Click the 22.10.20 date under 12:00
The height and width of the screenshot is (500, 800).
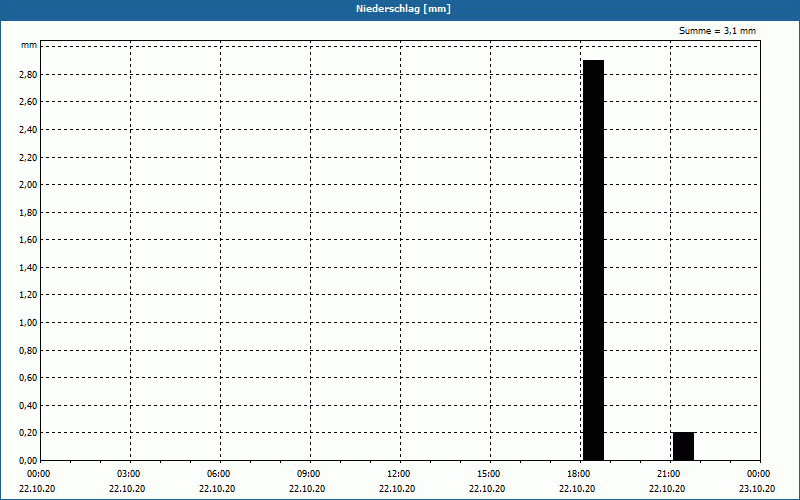click(x=397, y=489)
